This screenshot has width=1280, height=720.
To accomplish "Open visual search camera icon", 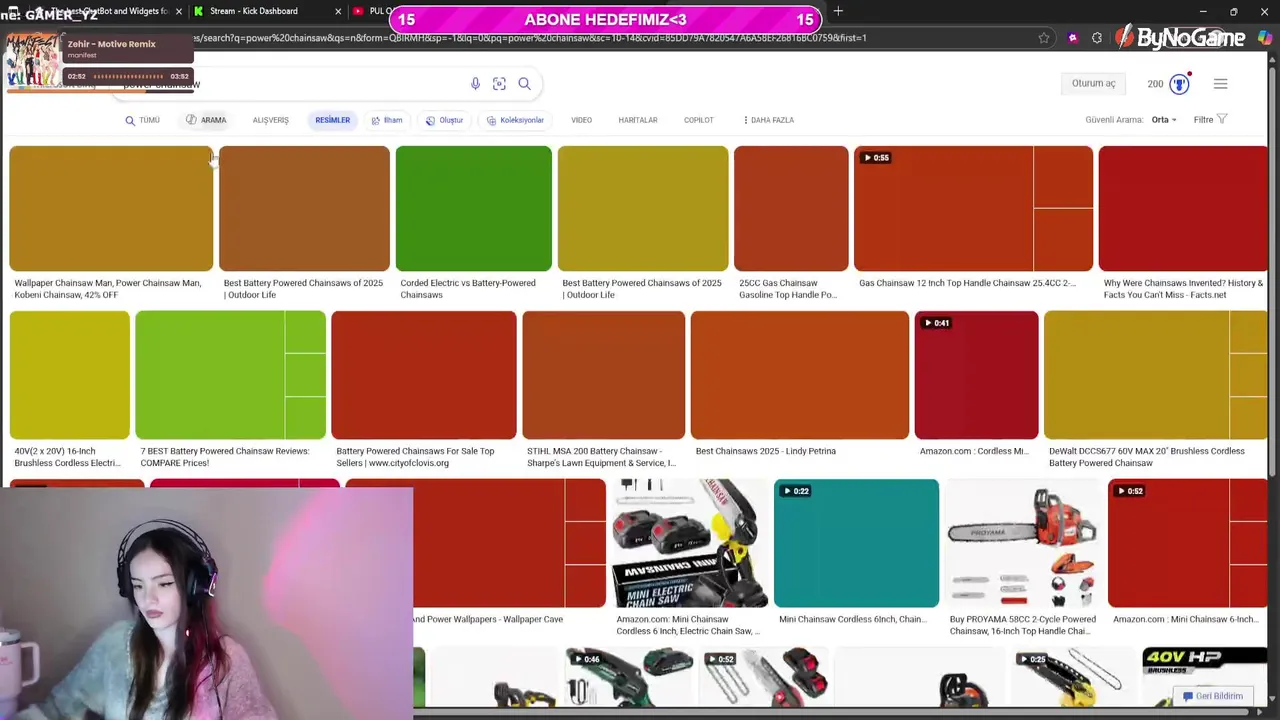I will tap(499, 84).
